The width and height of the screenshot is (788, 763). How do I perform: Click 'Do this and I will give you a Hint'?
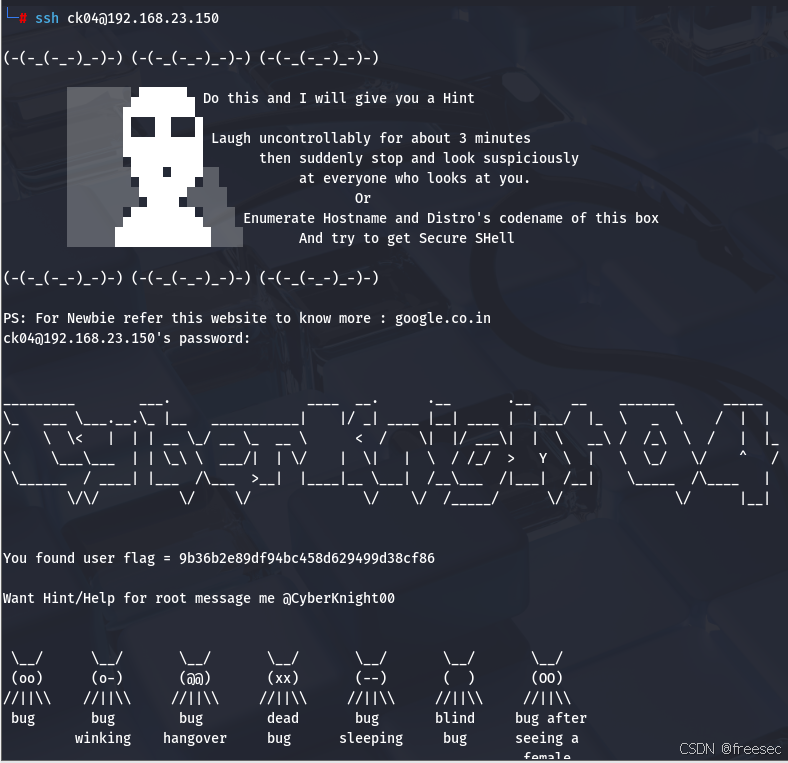click(339, 98)
